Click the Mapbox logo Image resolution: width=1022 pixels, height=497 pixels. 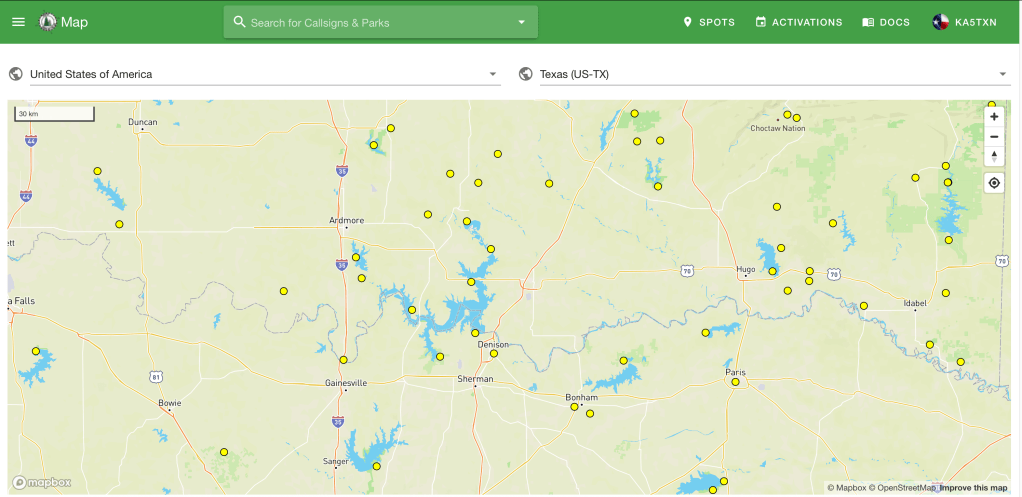tap(42, 482)
